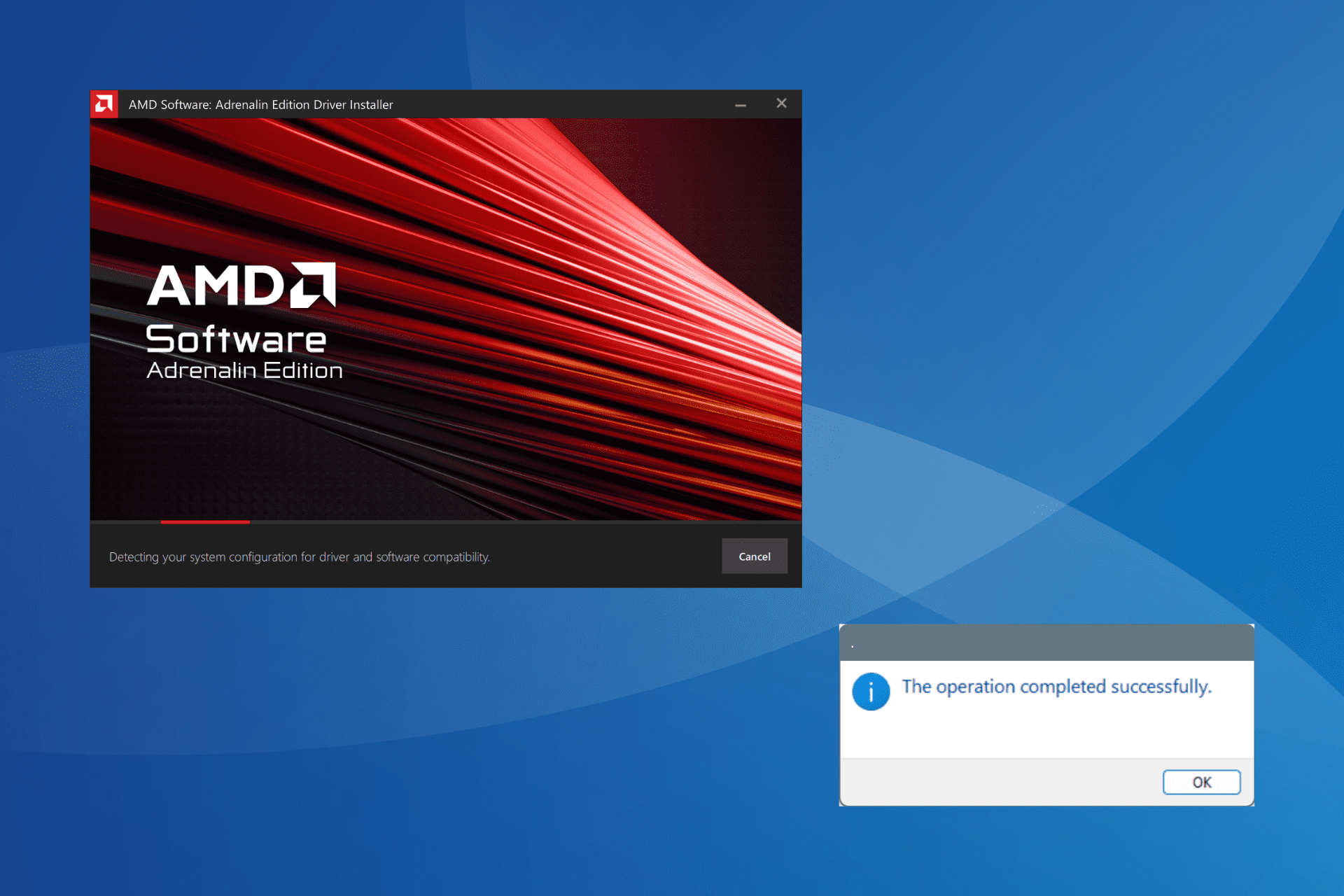Click the red installation progress bar
This screenshot has height=896, width=1344.
[204, 522]
